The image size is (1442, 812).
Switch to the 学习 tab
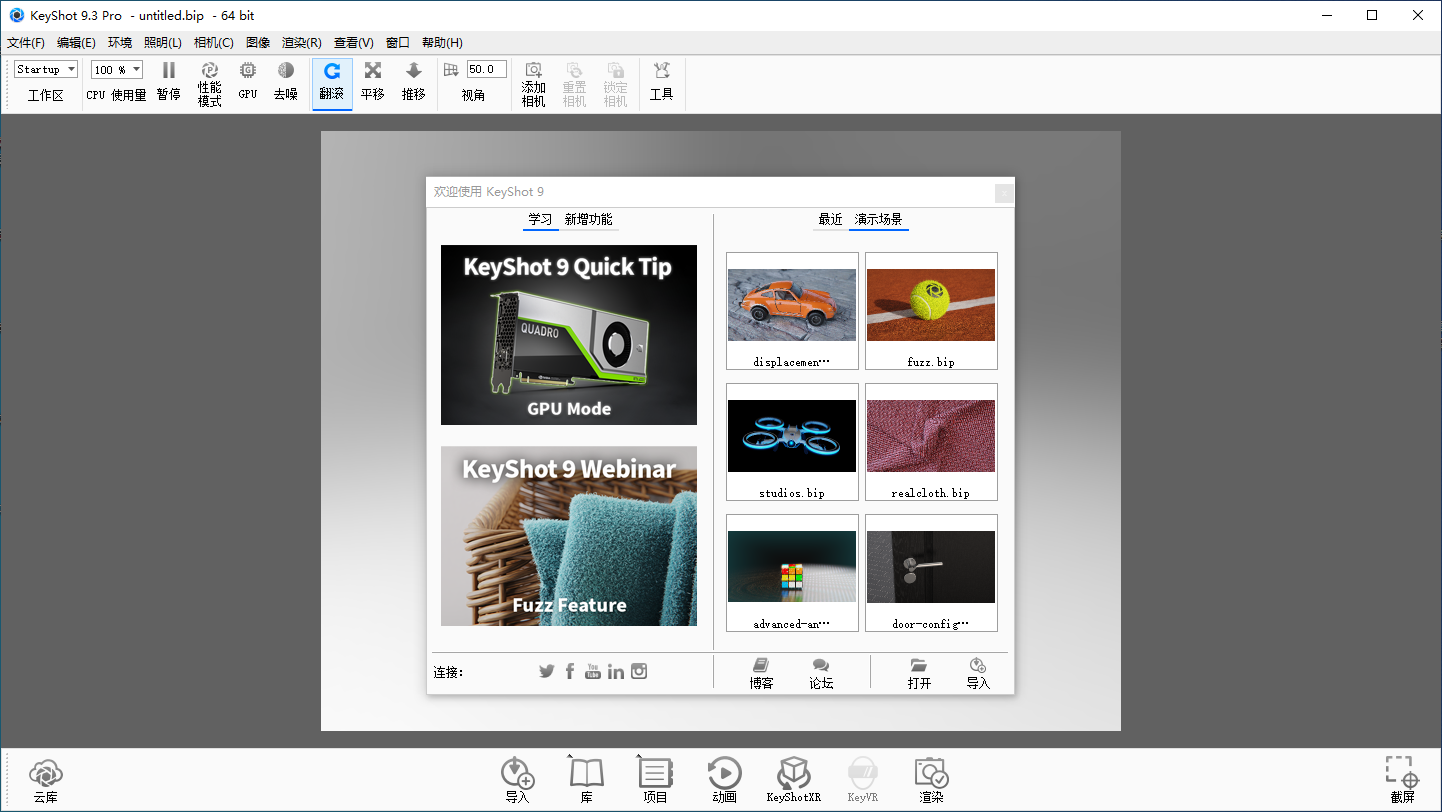click(x=540, y=219)
